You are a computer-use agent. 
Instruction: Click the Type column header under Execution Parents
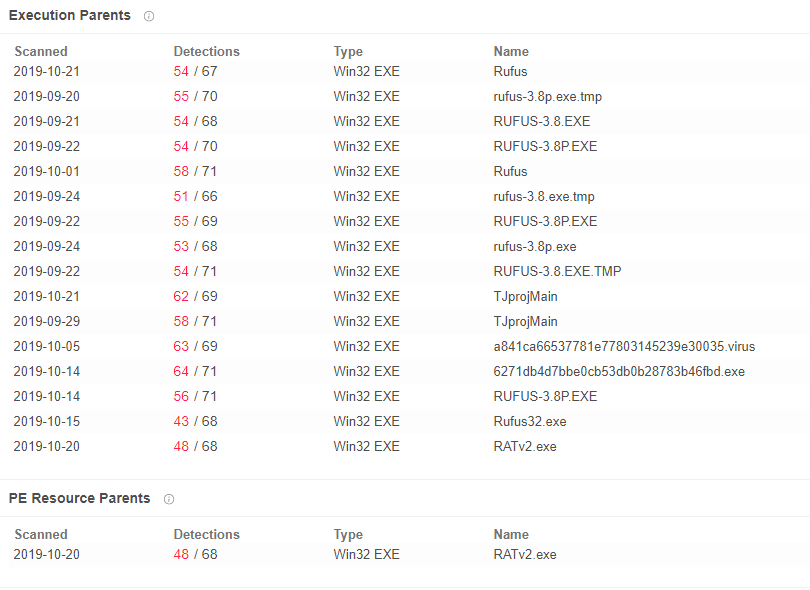coord(348,51)
